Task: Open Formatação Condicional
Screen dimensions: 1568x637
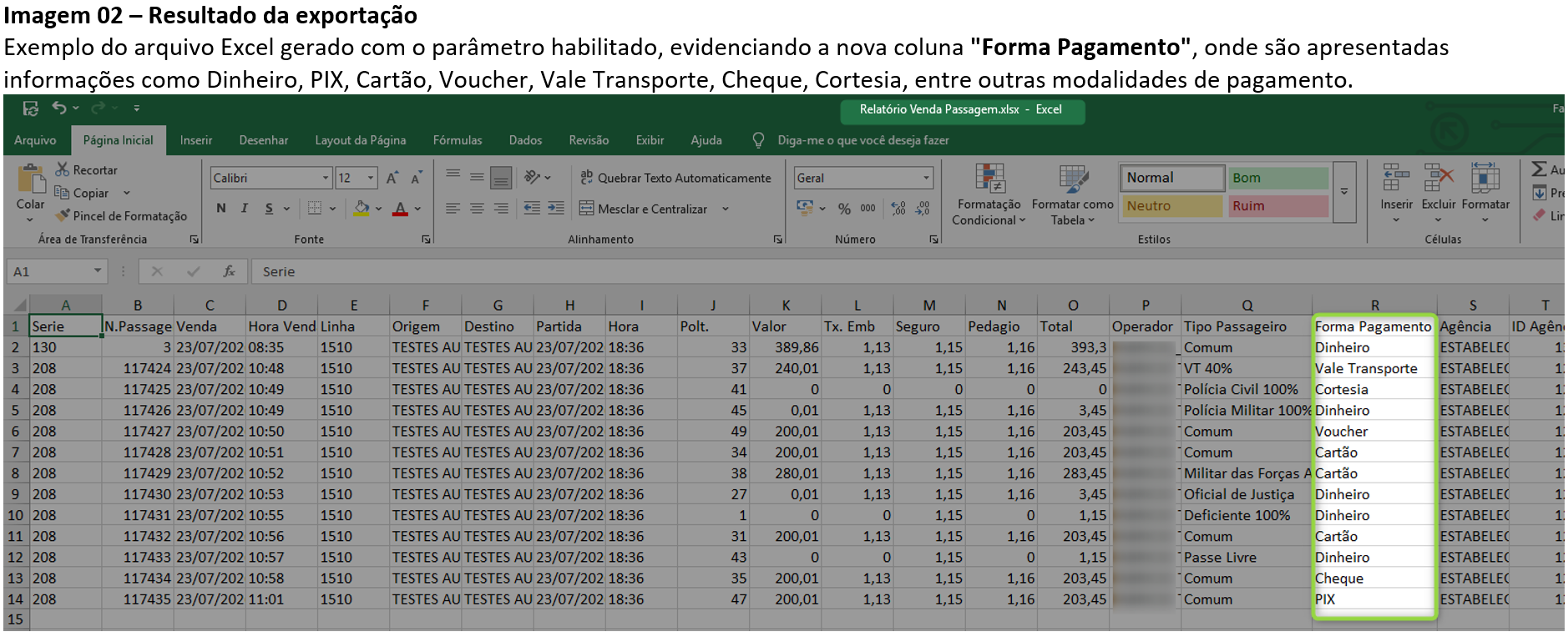Action: pyautogui.click(x=989, y=195)
